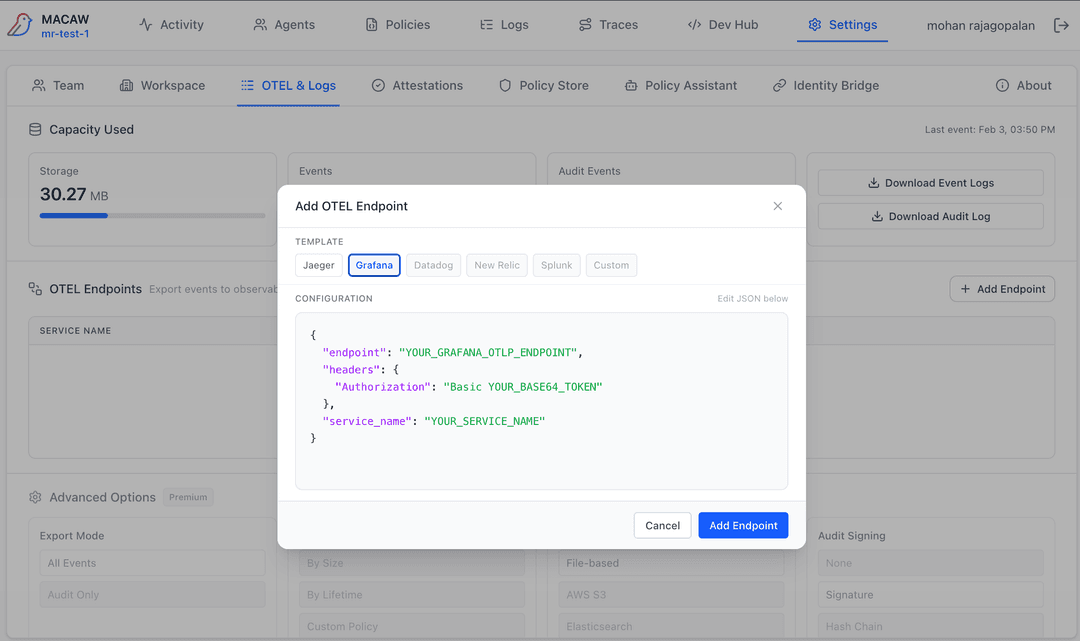Select the Identity Bridge tab
This screenshot has height=641, width=1080.
click(826, 85)
